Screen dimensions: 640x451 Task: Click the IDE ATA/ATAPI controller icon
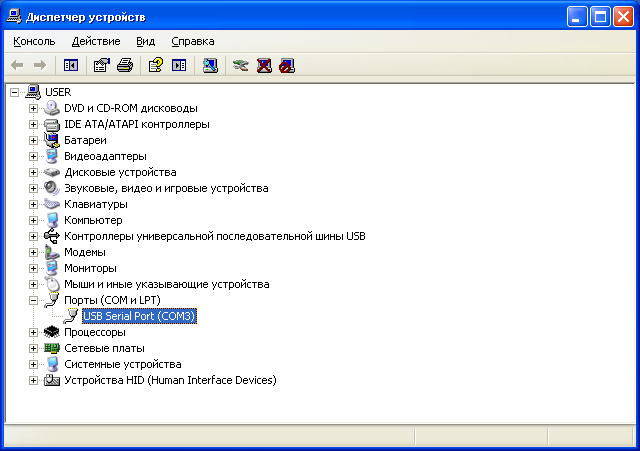[x=52, y=124]
